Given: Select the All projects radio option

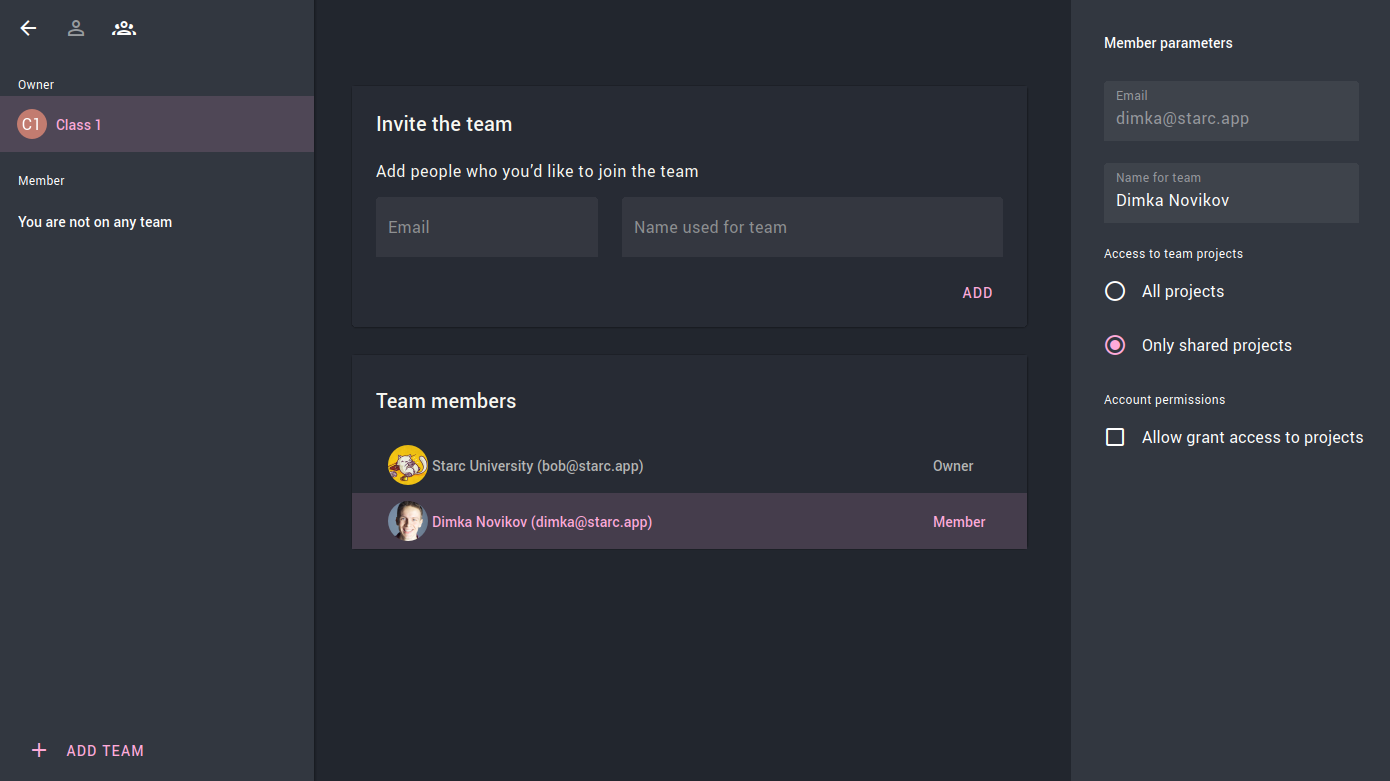Looking at the screenshot, I should point(1115,291).
